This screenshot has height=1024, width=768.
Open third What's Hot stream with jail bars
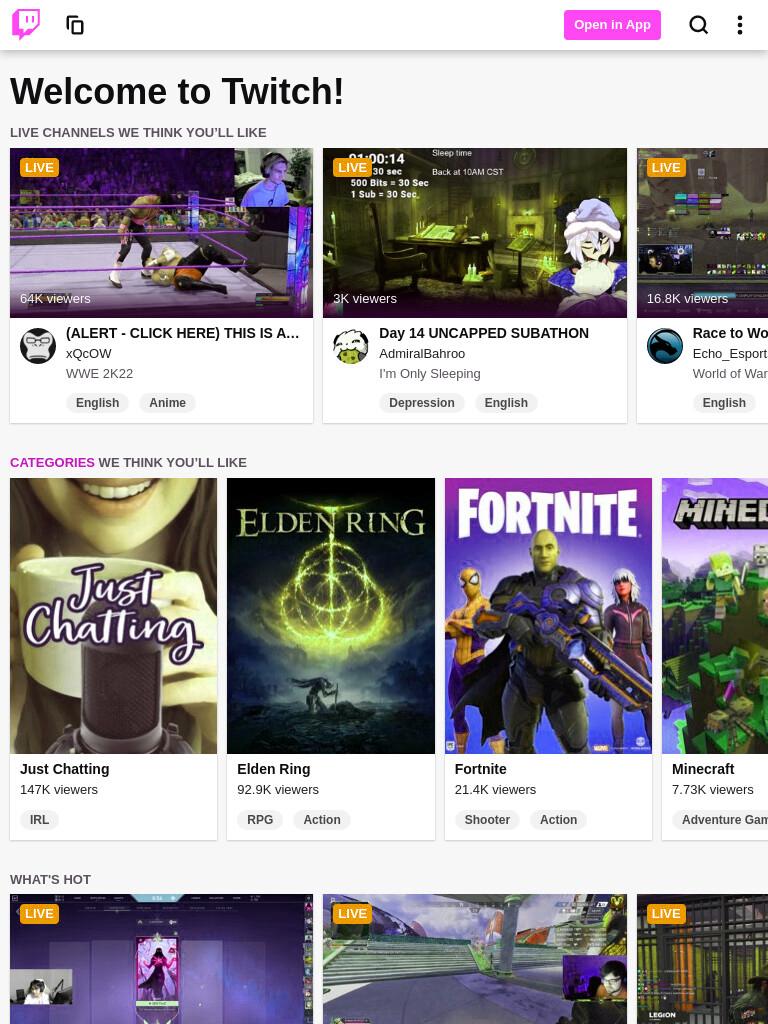[x=703, y=959]
